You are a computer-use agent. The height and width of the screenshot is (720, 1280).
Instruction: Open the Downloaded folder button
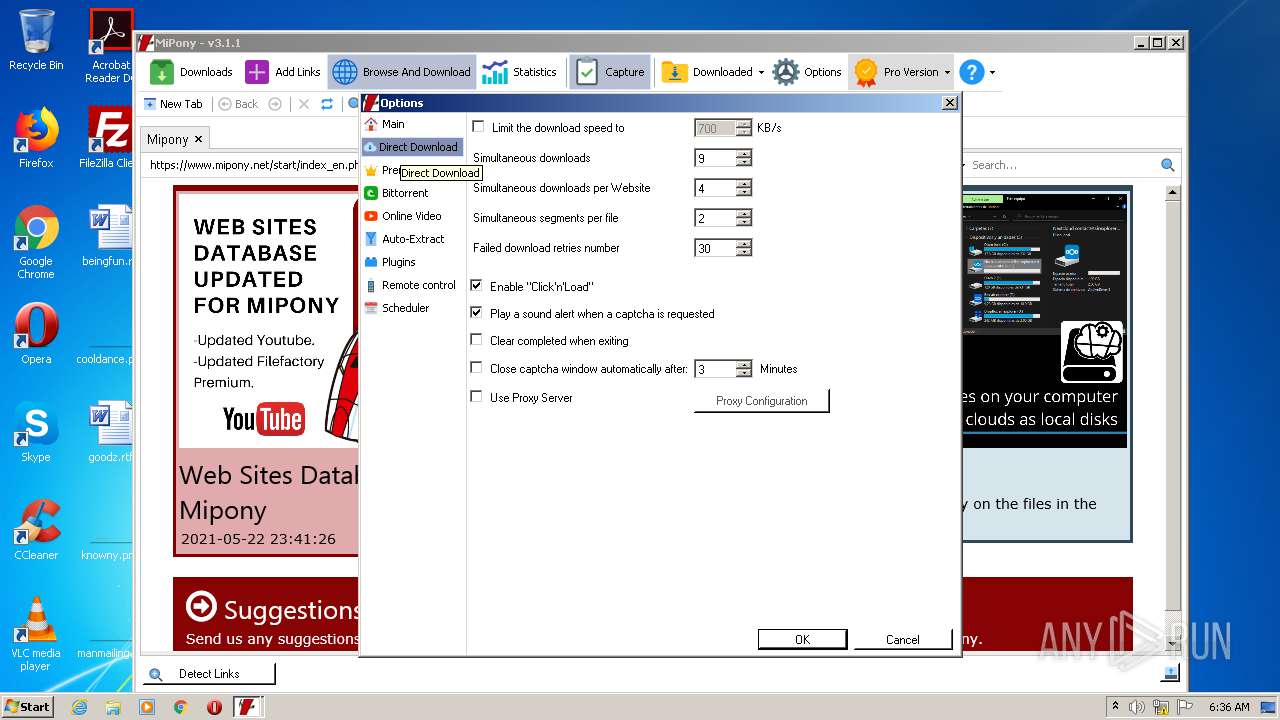pos(707,72)
